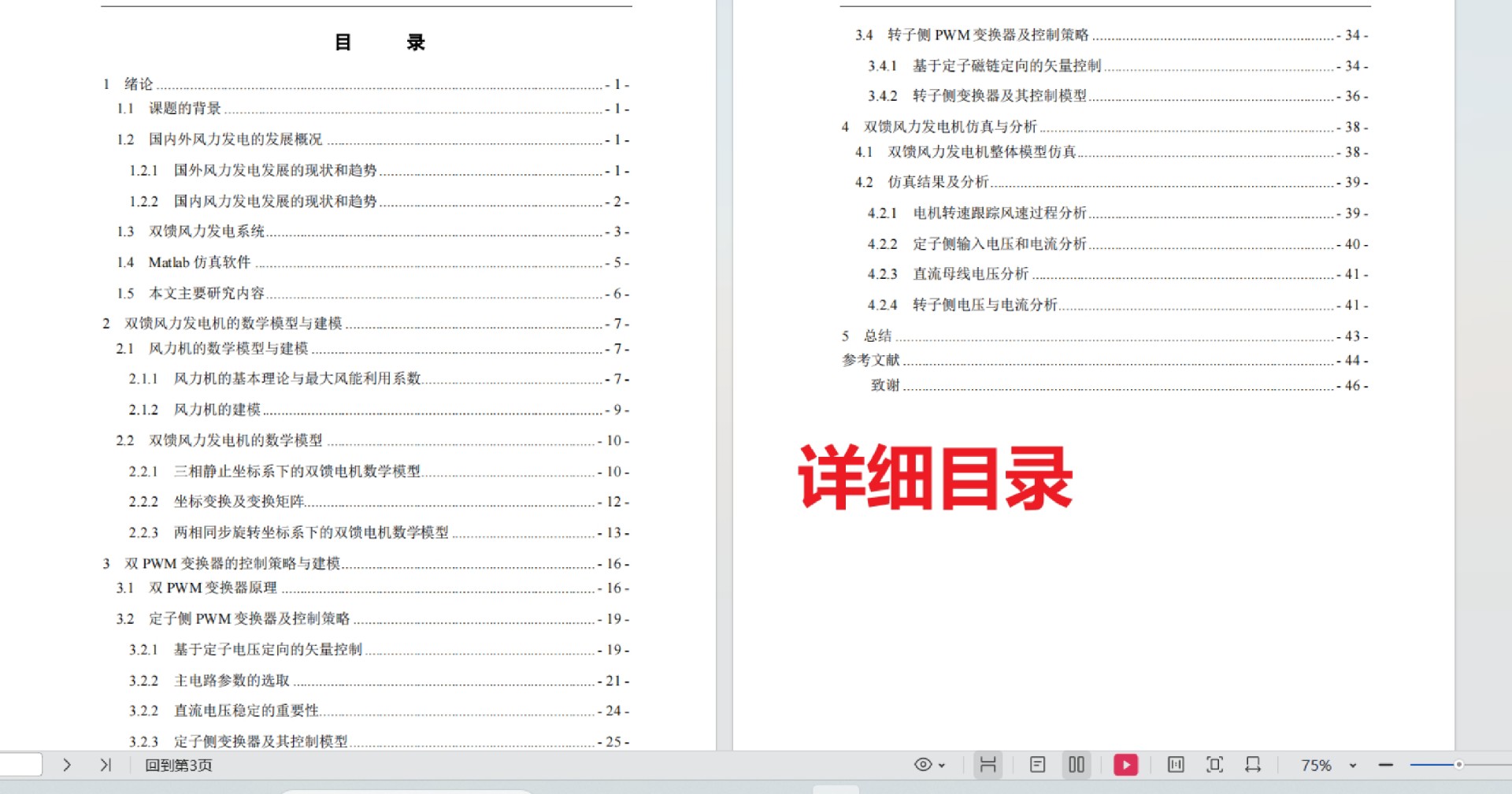The width and height of the screenshot is (1512, 794).
Task: Open TOC entry 3.1 双 PWM 变换器原理
Action: [373, 588]
